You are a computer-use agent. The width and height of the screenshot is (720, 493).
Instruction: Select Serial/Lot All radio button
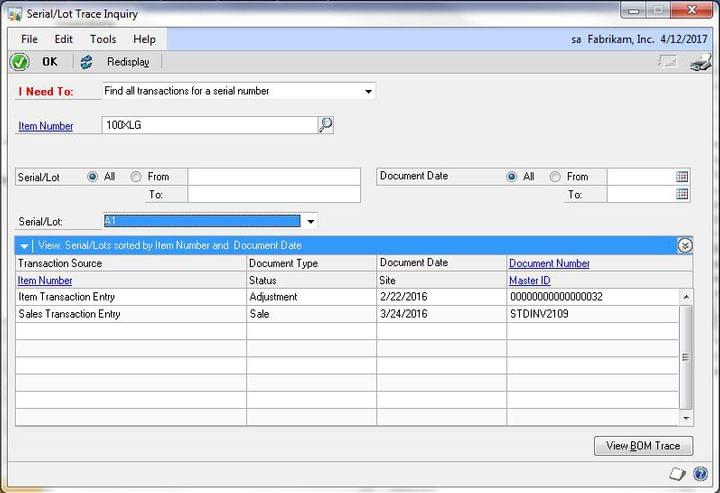click(92, 177)
